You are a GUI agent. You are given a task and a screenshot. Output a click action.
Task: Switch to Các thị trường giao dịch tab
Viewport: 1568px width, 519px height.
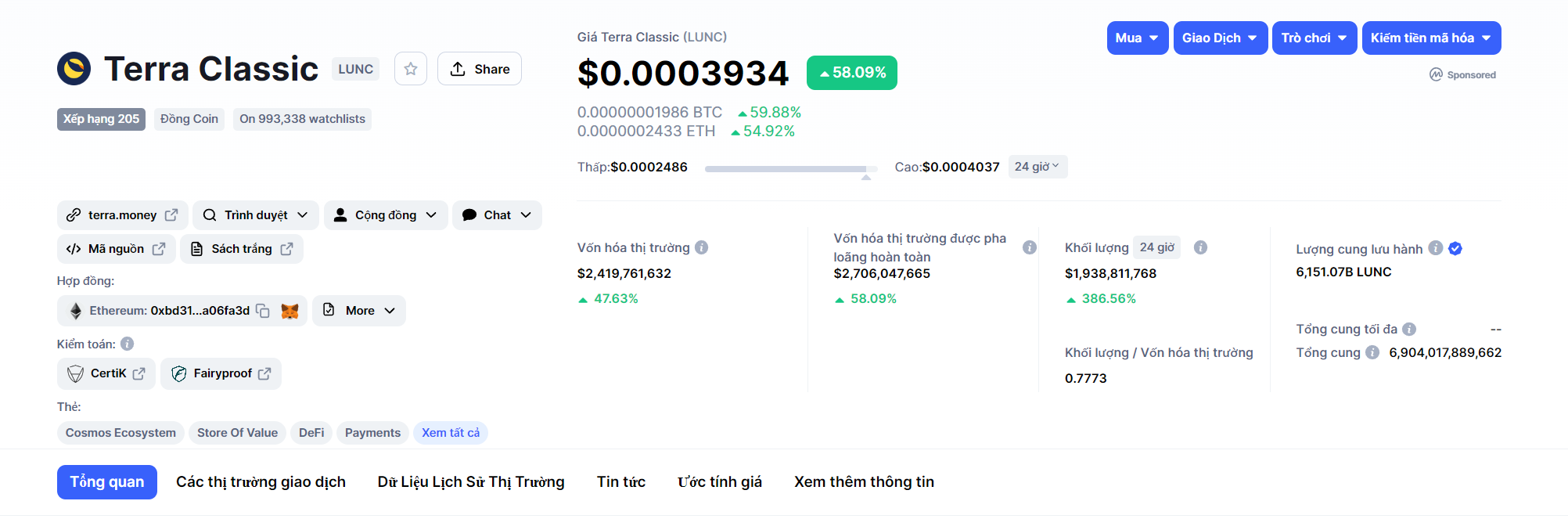pos(261,482)
